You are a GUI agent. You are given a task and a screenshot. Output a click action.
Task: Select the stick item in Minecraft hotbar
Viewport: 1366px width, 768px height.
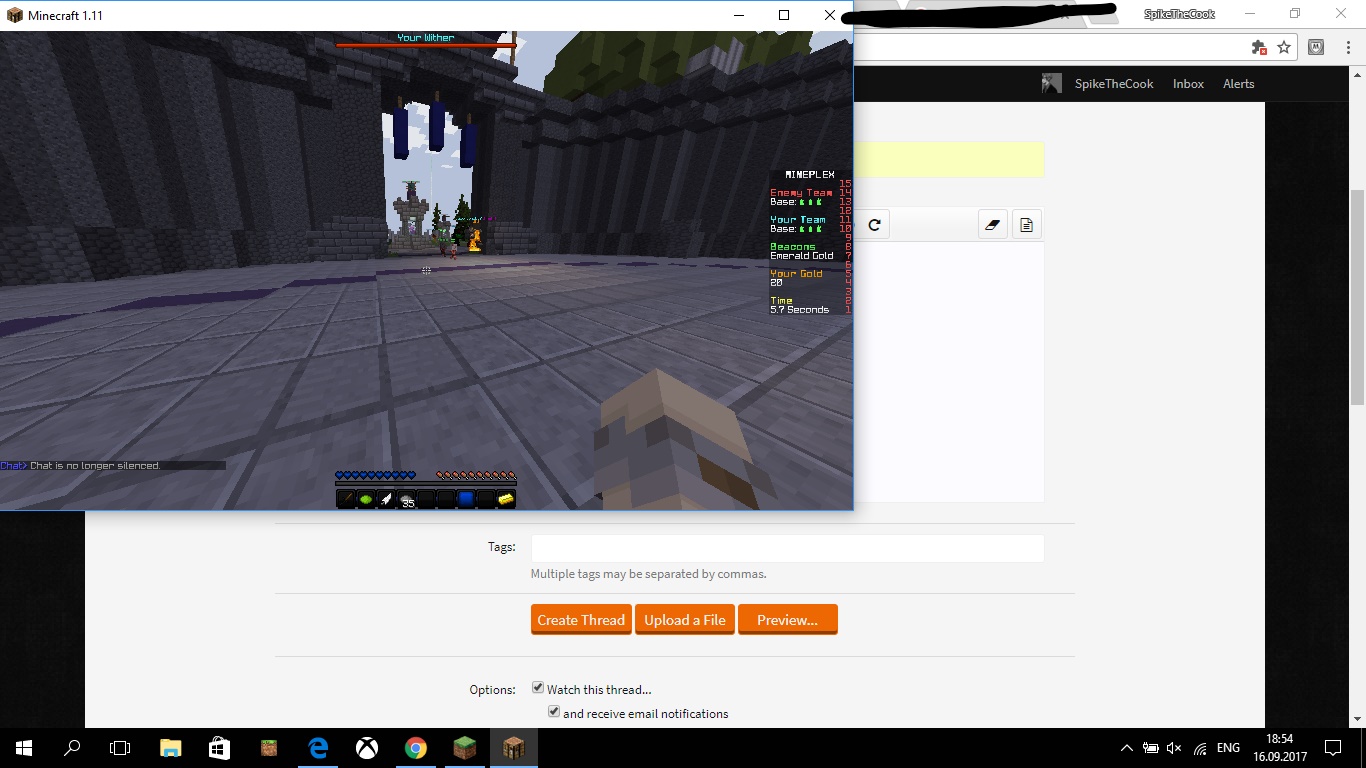coord(346,499)
